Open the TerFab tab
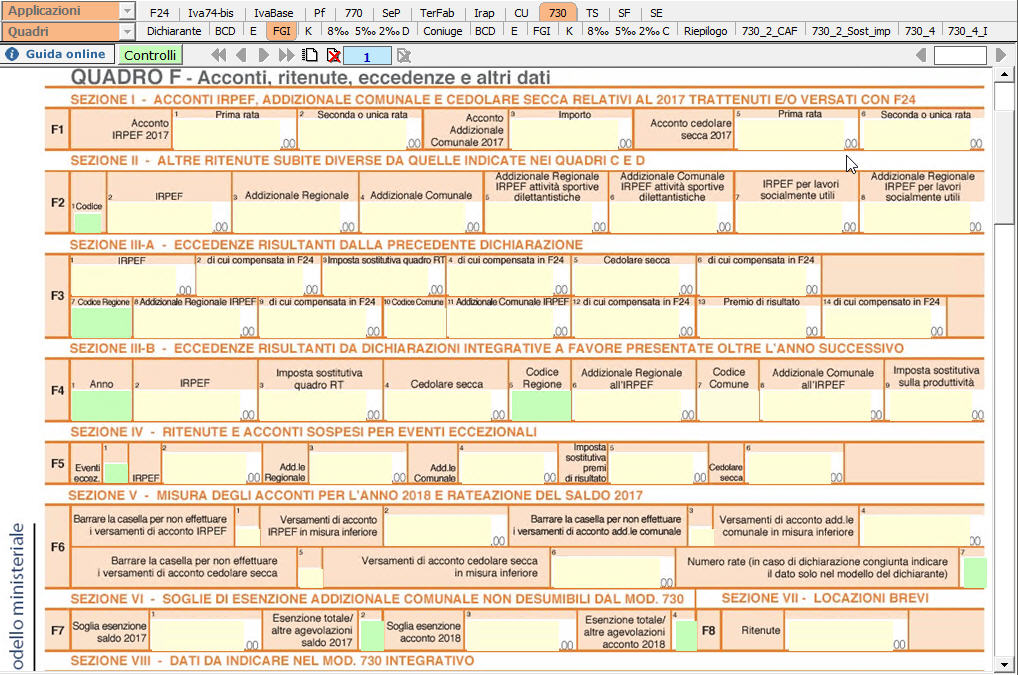1018x675 pixels. (437, 12)
